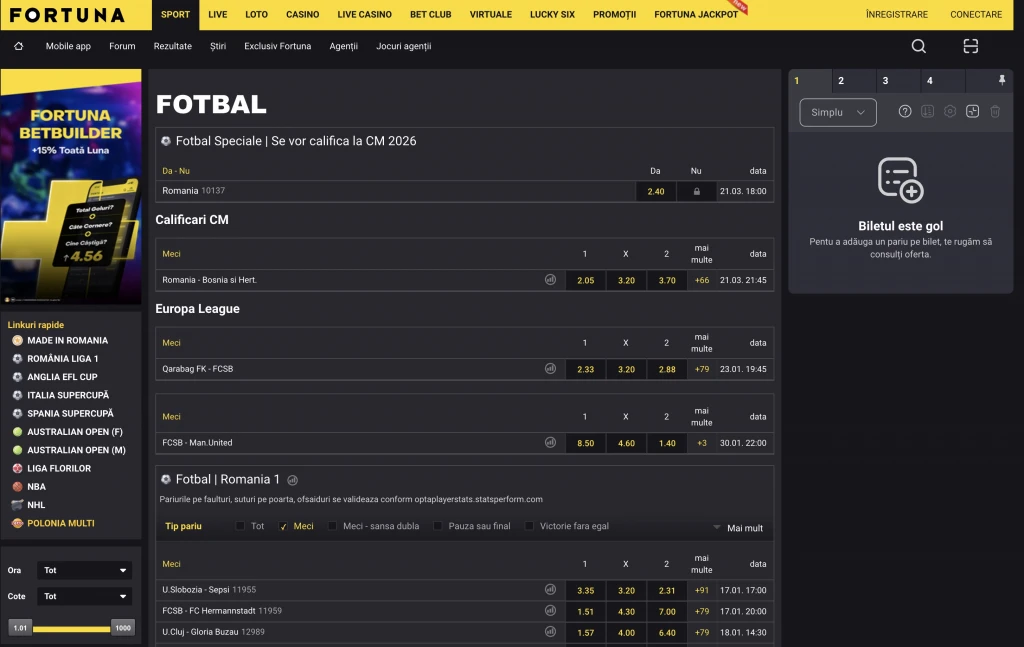Open the bet slip help icon
Image resolution: width=1024 pixels, height=647 pixels.
click(905, 112)
